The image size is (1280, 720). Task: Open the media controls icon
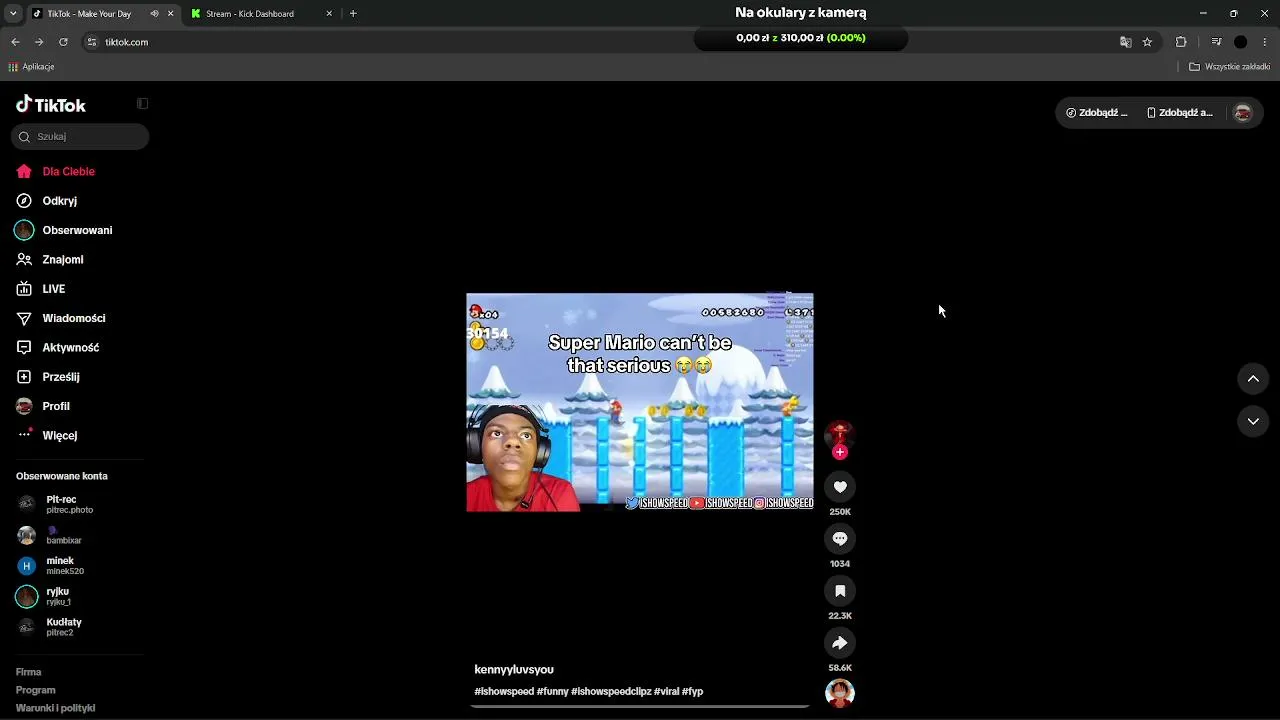(x=1216, y=42)
